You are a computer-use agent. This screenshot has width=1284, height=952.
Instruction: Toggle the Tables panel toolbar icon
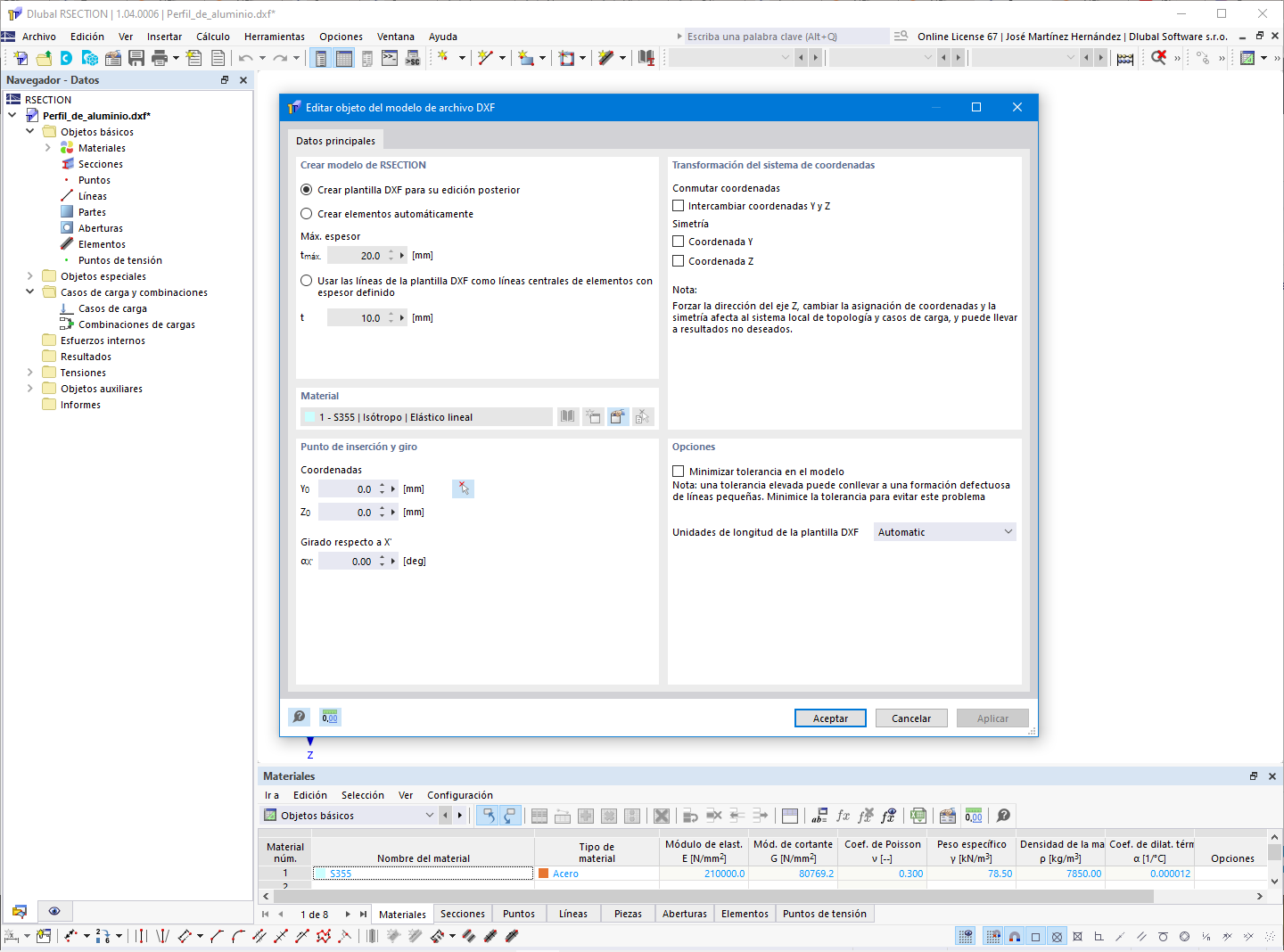click(x=344, y=58)
